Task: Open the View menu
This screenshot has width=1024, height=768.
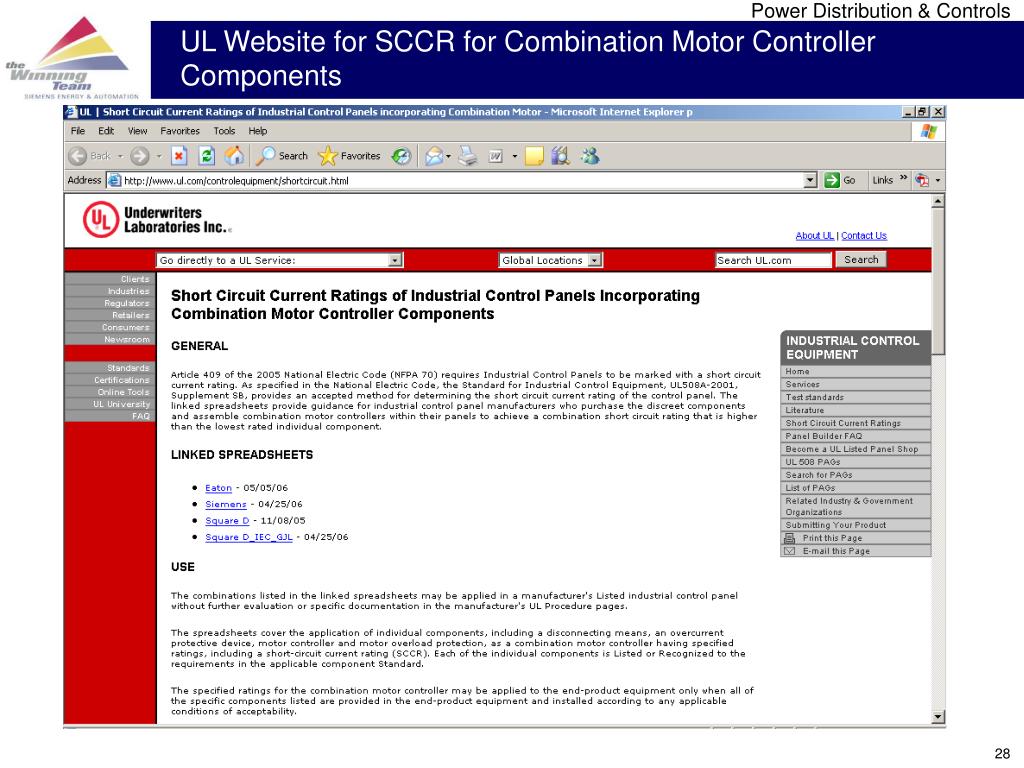Action: [x=138, y=131]
